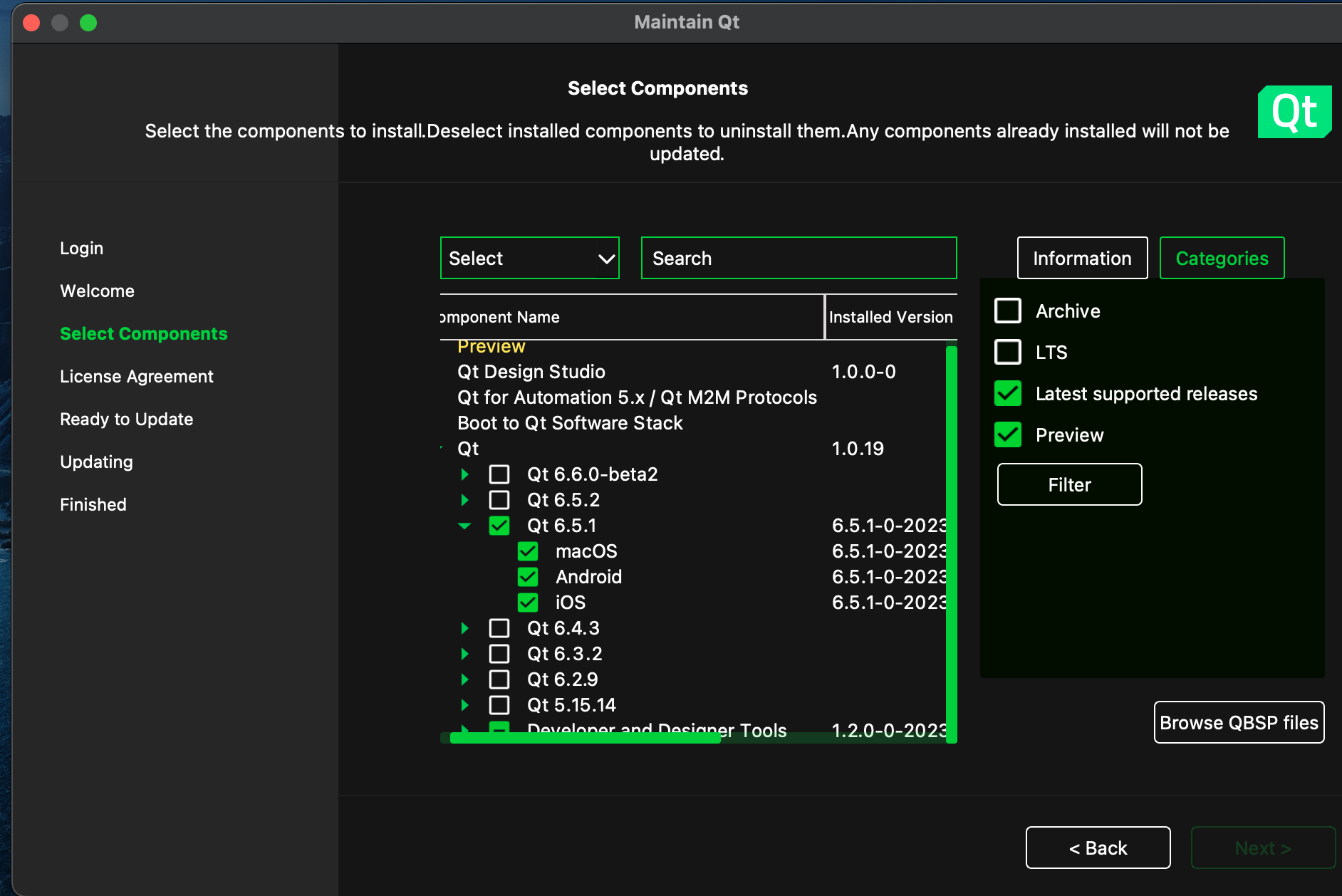Click the Updating step in sidebar

click(96, 462)
